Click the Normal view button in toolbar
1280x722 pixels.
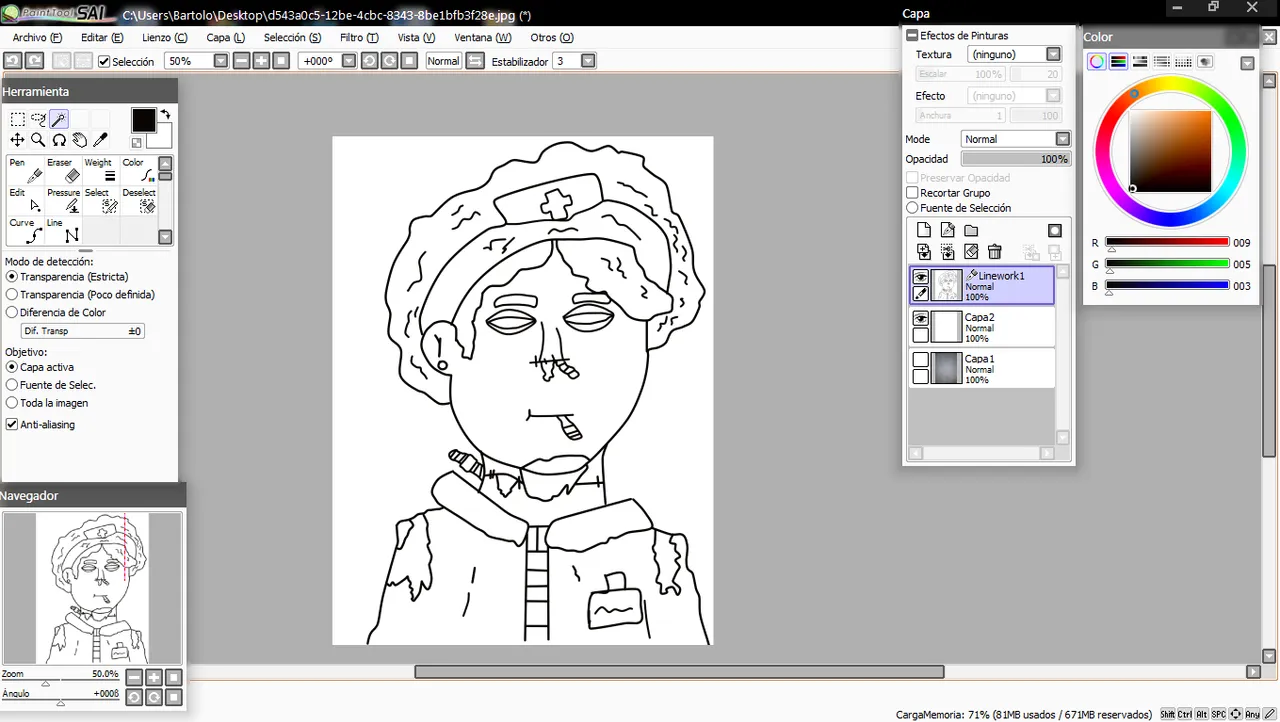443,61
